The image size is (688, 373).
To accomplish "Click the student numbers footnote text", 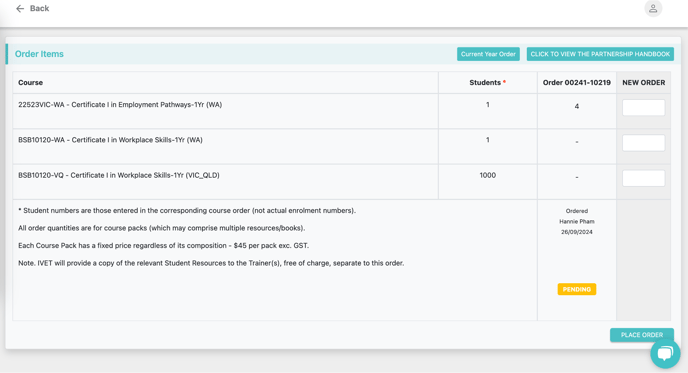I will coord(187,210).
